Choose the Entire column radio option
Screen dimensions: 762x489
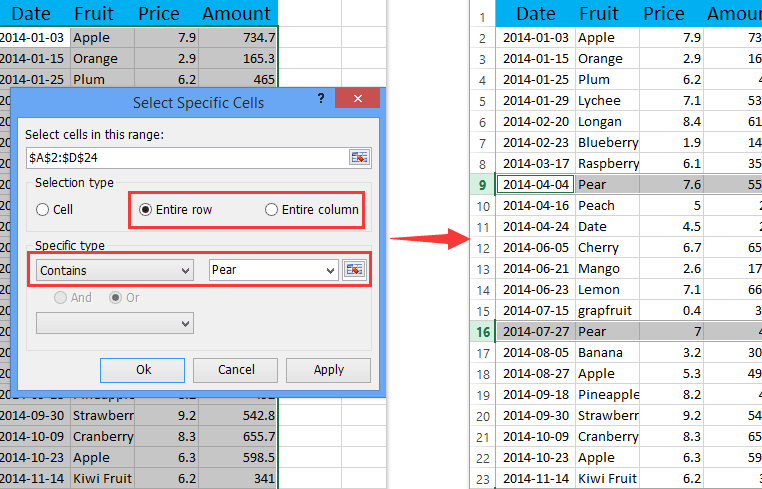312,210
